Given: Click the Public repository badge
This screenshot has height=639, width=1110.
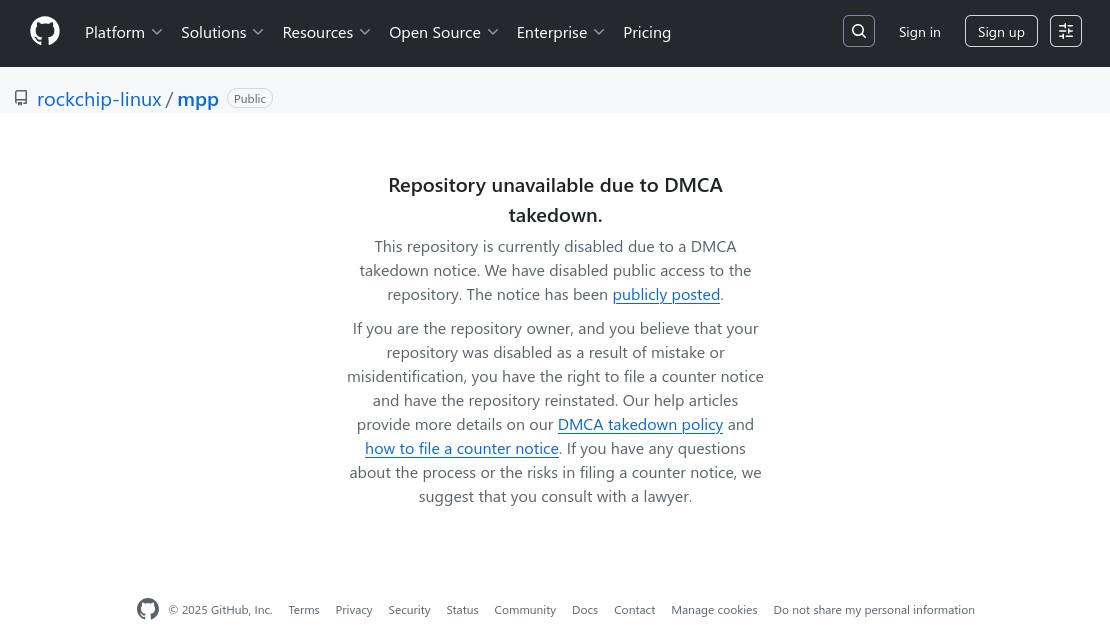Looking at the screenshot, I should coord(249,98).
